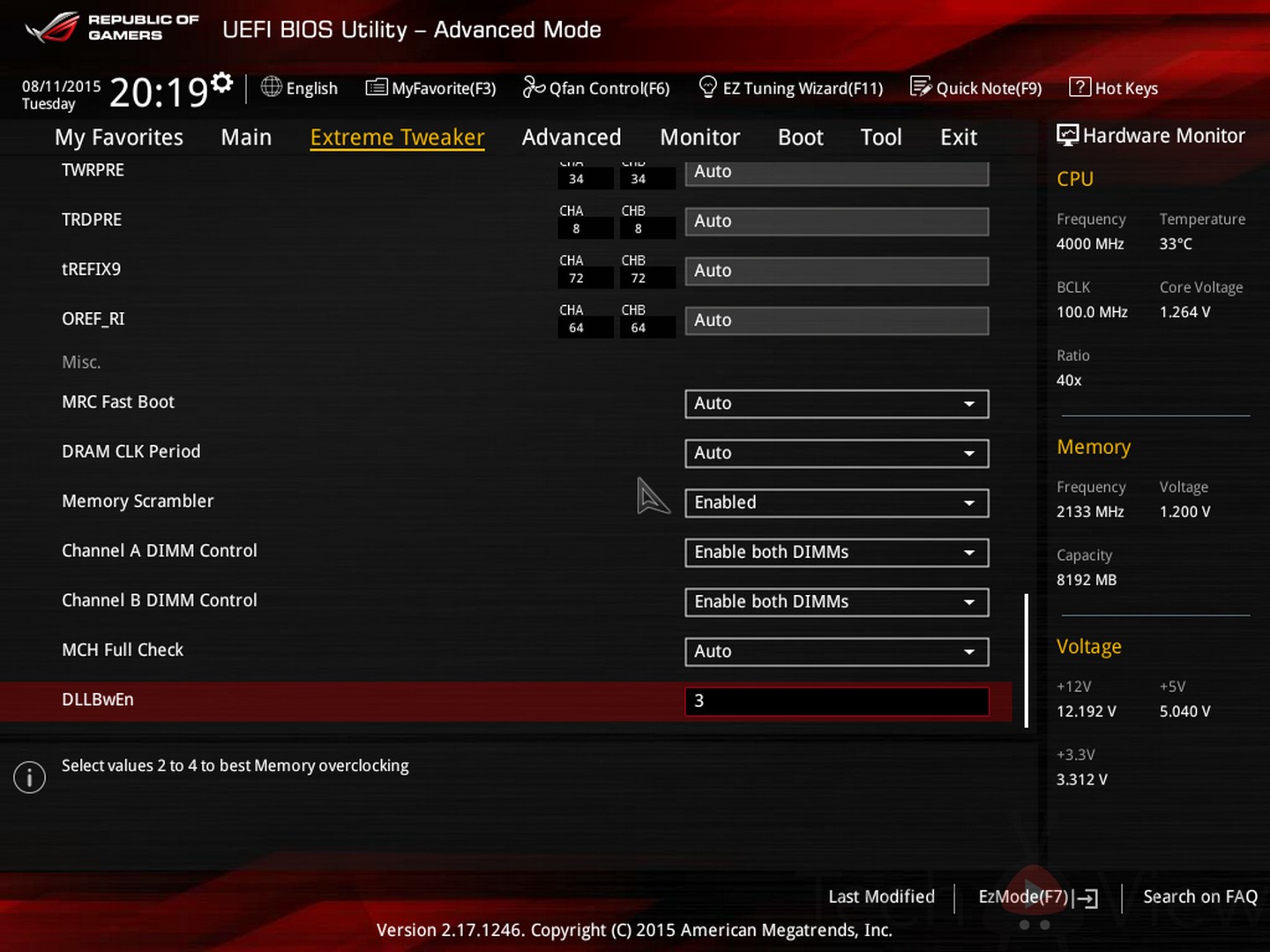The image size is (1270, 952).
Task: Open Channel A DIMM Control dropdown
Action: tap(836, 553)
